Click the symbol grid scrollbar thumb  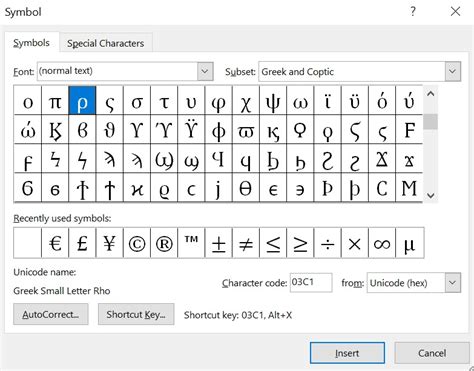coord(430,122)
